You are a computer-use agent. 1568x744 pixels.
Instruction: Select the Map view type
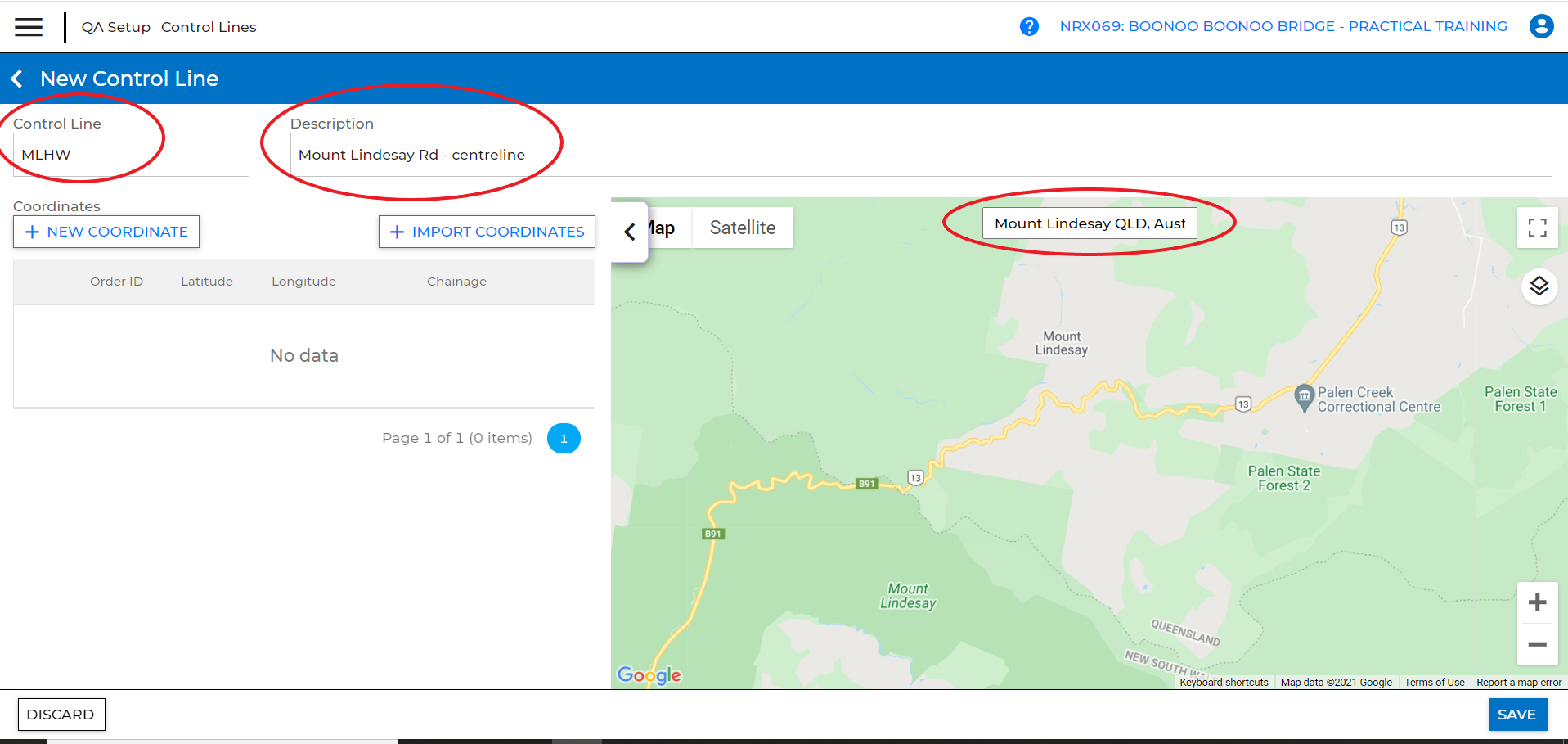(x=664, y=228)
